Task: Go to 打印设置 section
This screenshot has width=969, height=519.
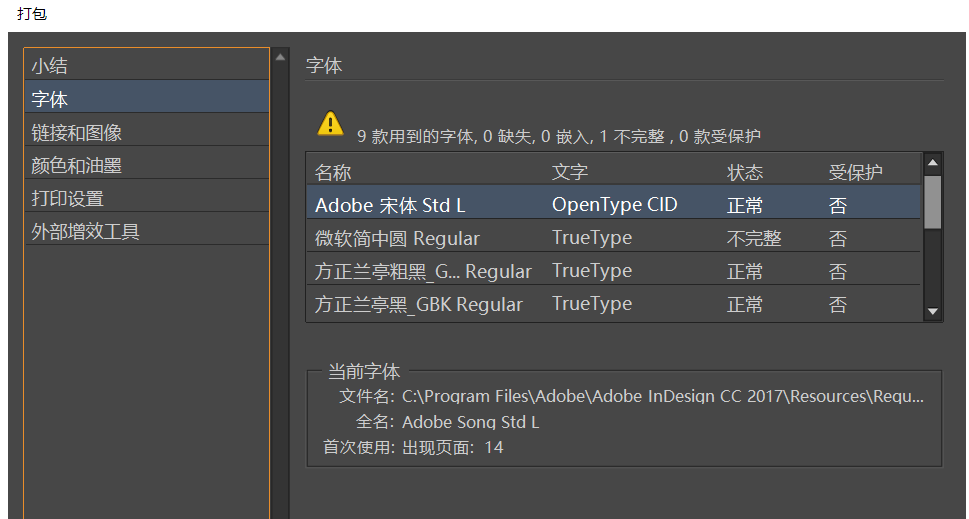Action: 68,198
